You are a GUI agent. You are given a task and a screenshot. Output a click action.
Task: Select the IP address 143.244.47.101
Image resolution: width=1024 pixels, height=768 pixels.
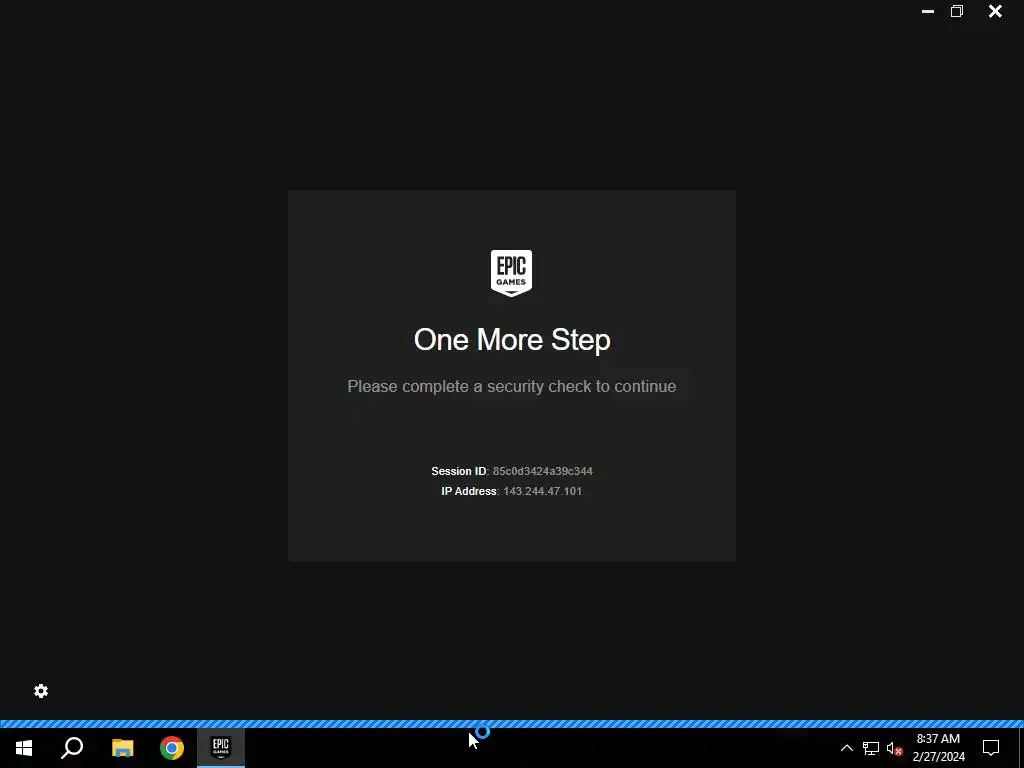542,491
